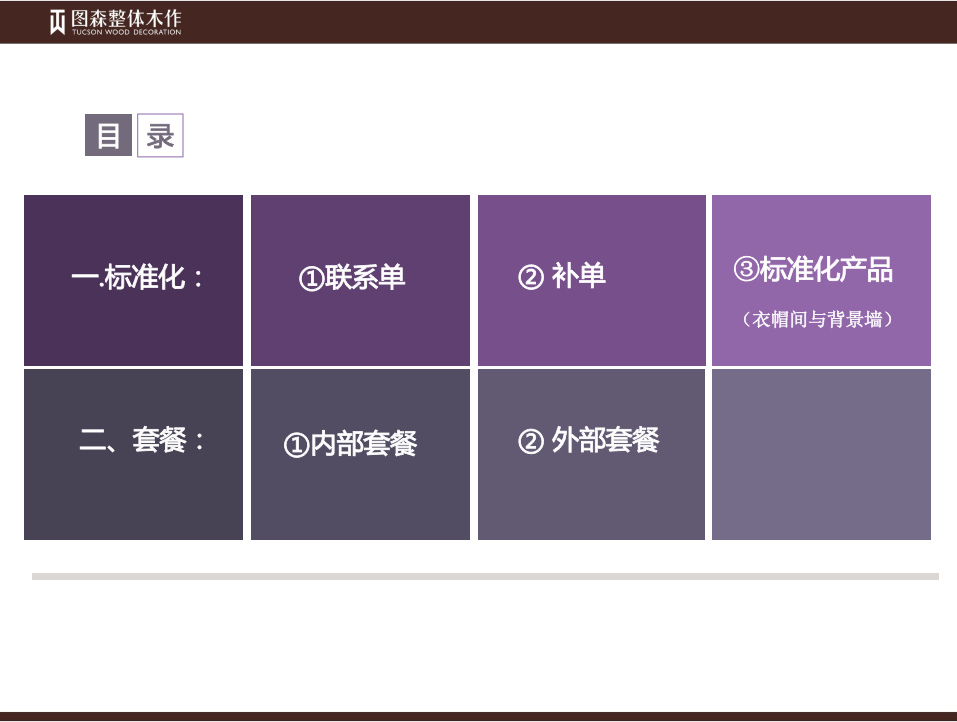The image size is (957, 722).
Task: Click the circled ③ before 标准化产品
Action: click(x=746, y=269)
